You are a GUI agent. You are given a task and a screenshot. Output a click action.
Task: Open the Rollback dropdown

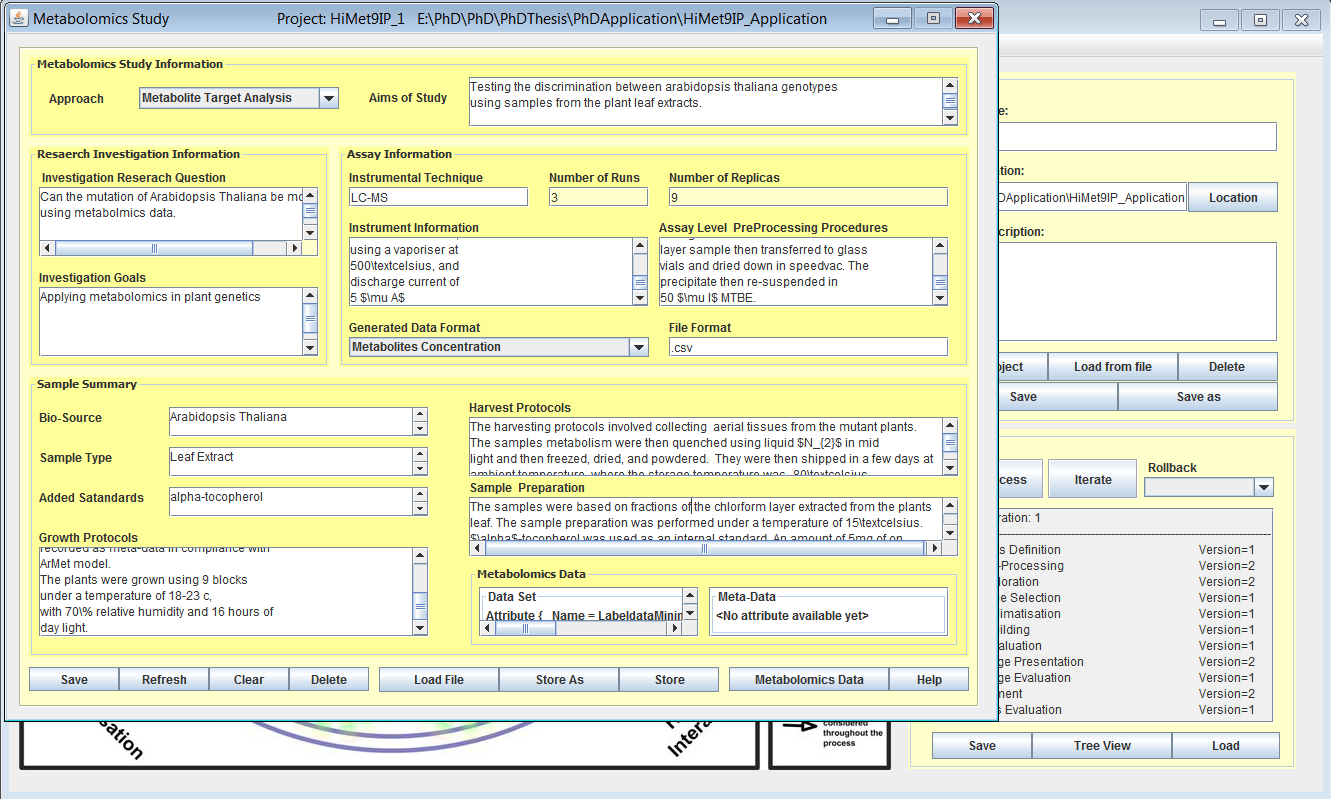coord(1263,487)
